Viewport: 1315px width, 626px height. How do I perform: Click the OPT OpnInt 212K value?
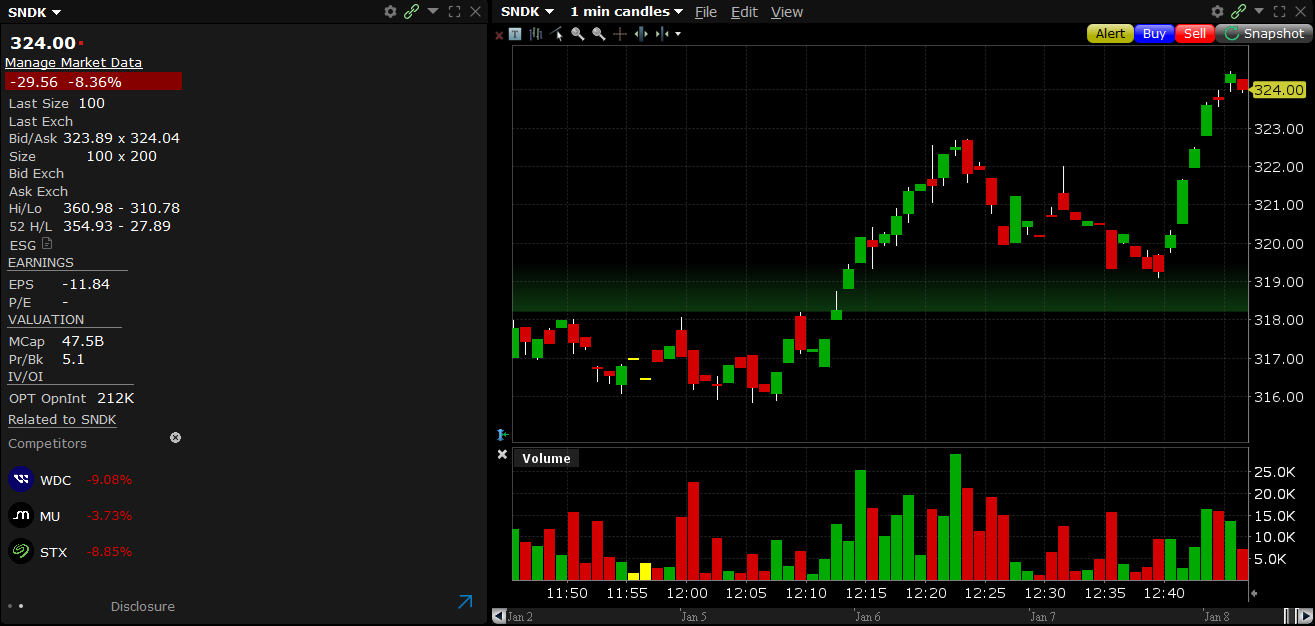[x=116, y=398]
